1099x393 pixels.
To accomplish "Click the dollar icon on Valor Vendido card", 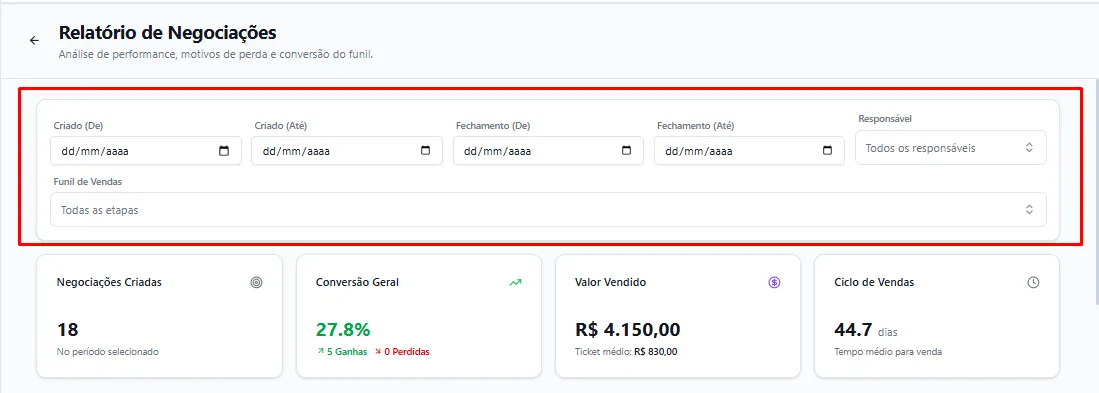I will pos(774,282).
